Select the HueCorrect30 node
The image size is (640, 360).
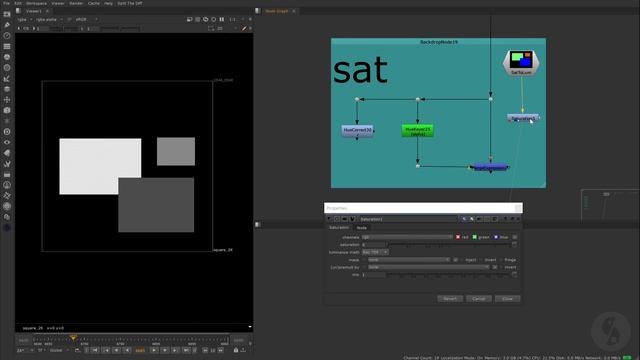coord(357,131)
